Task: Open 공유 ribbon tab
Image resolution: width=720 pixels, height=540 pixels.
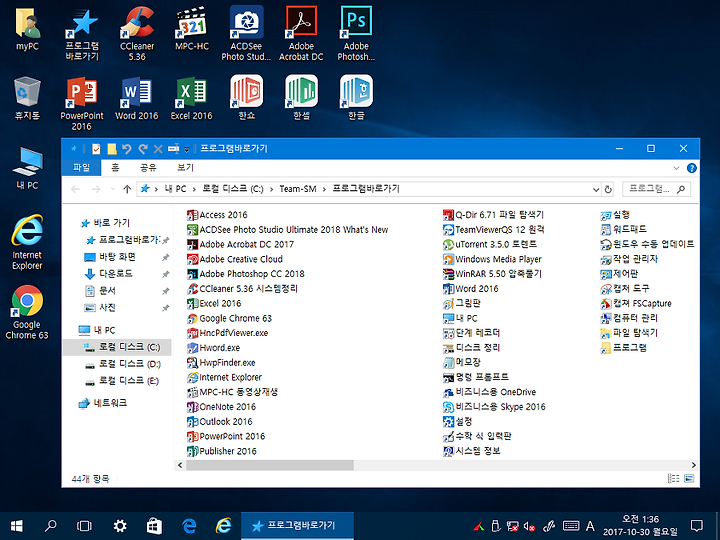Action: click(x=148, y=168)
